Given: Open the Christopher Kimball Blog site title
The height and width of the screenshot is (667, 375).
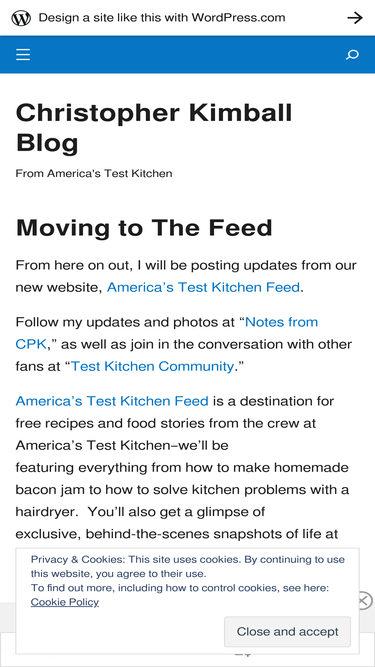Looking at the screenshot, I should 154,128.
